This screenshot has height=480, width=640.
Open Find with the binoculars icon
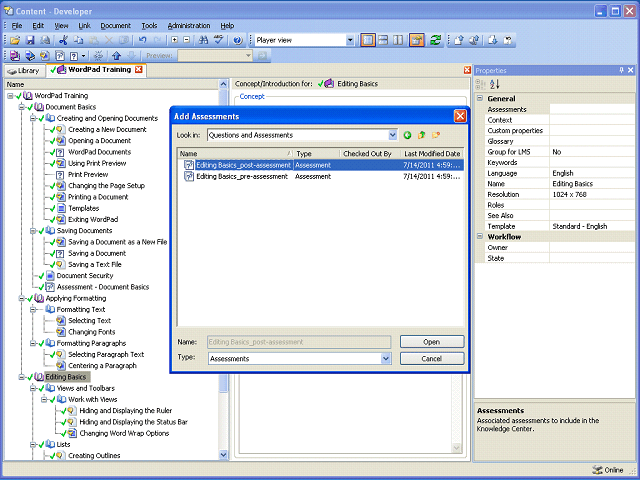coord(203,40)
